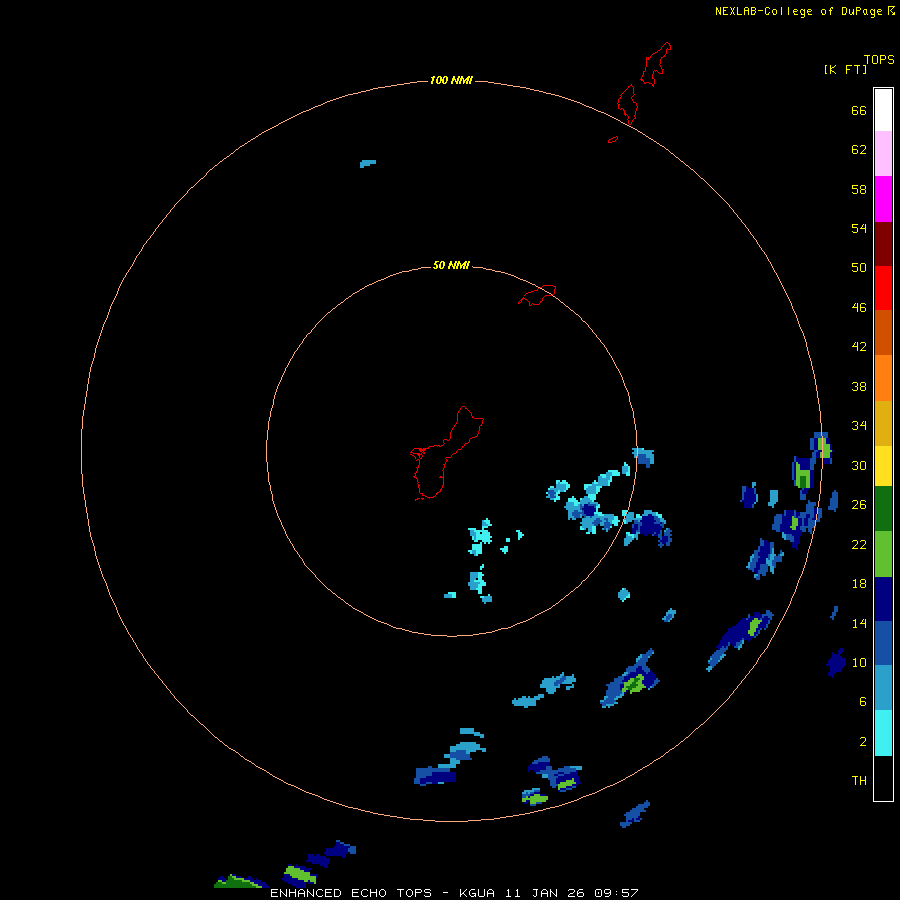900x900 pixels.
Task: Click the 10 legend value
Action: point(859,662)
